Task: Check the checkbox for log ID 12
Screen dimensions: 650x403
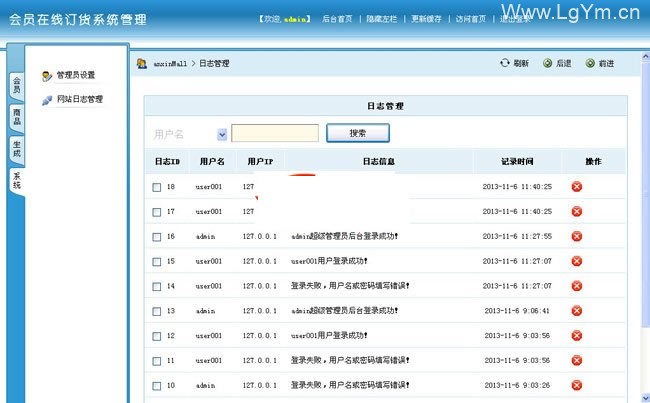Action: click(157, 336)
